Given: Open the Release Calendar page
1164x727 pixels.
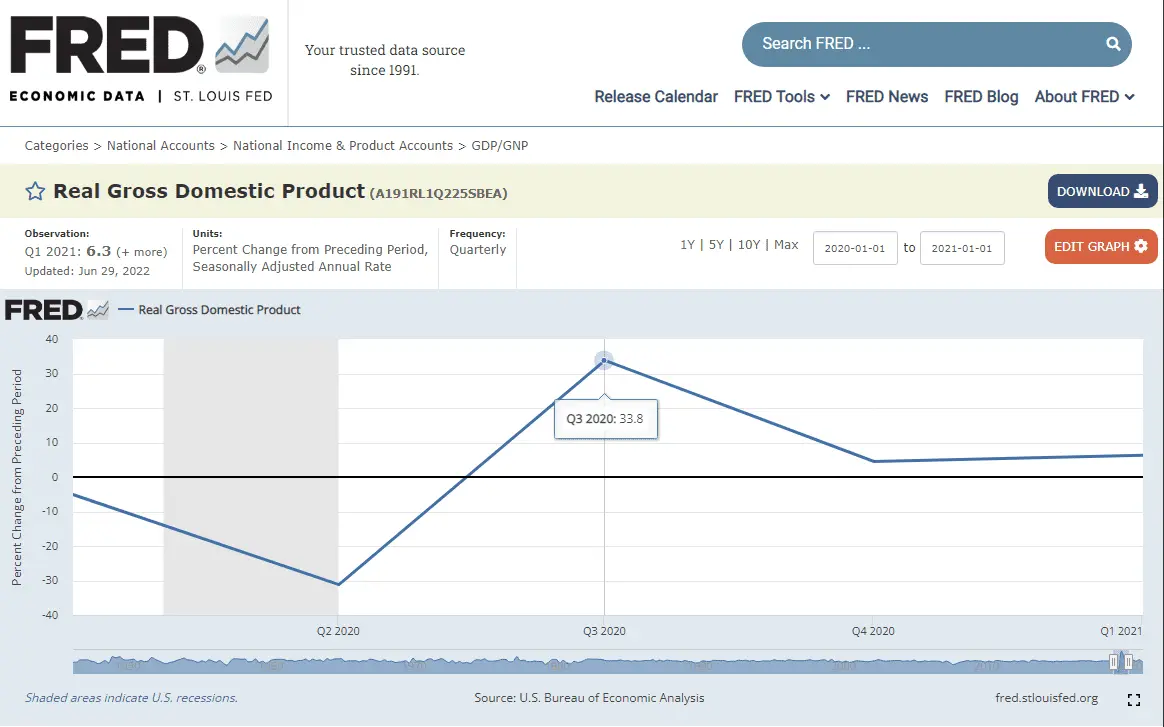Looking at the screenshot, I should [656, 97].
